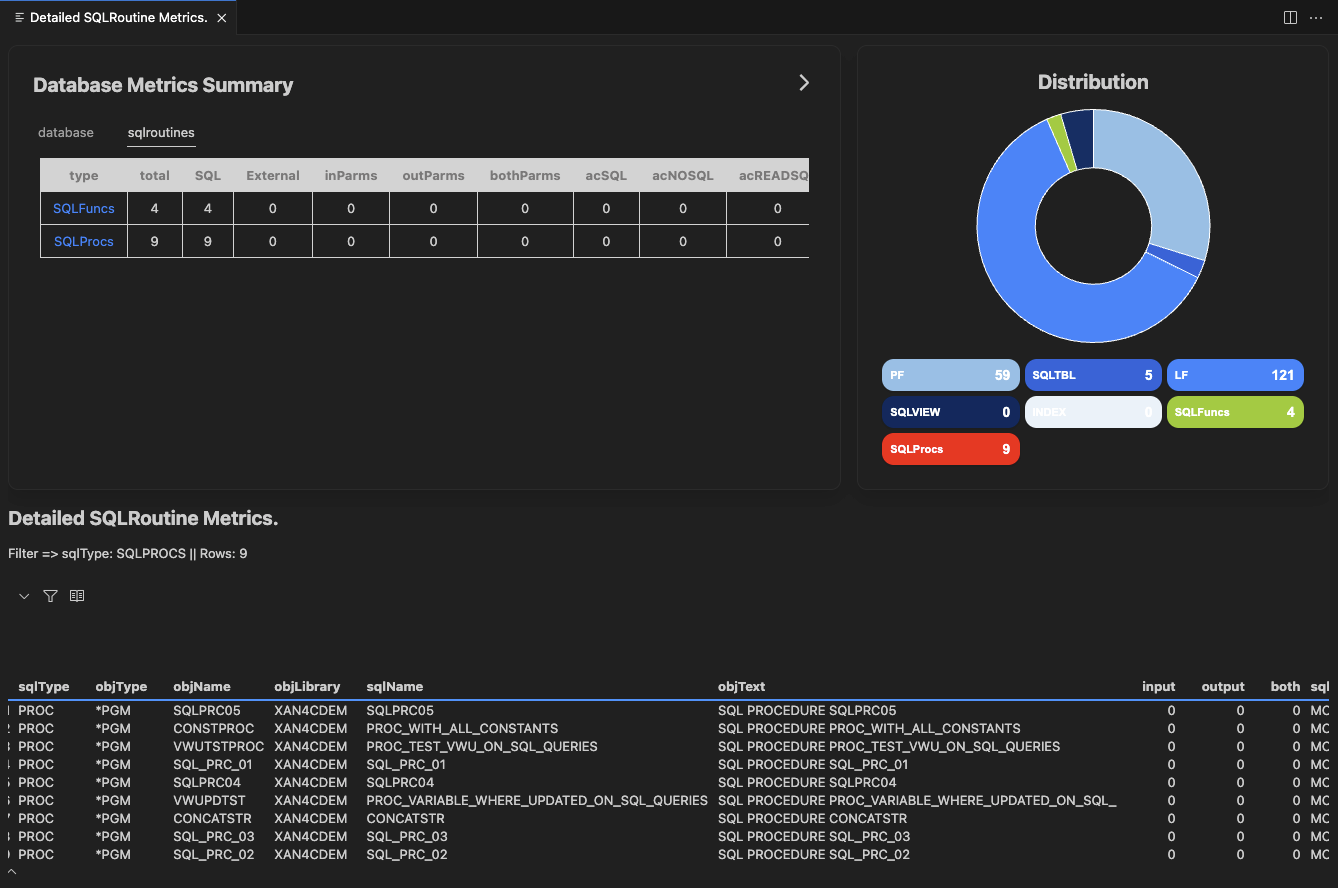Sort by the sqlName column header
This screenshot has width=1338, height=888.
click(x=395, y=687)
